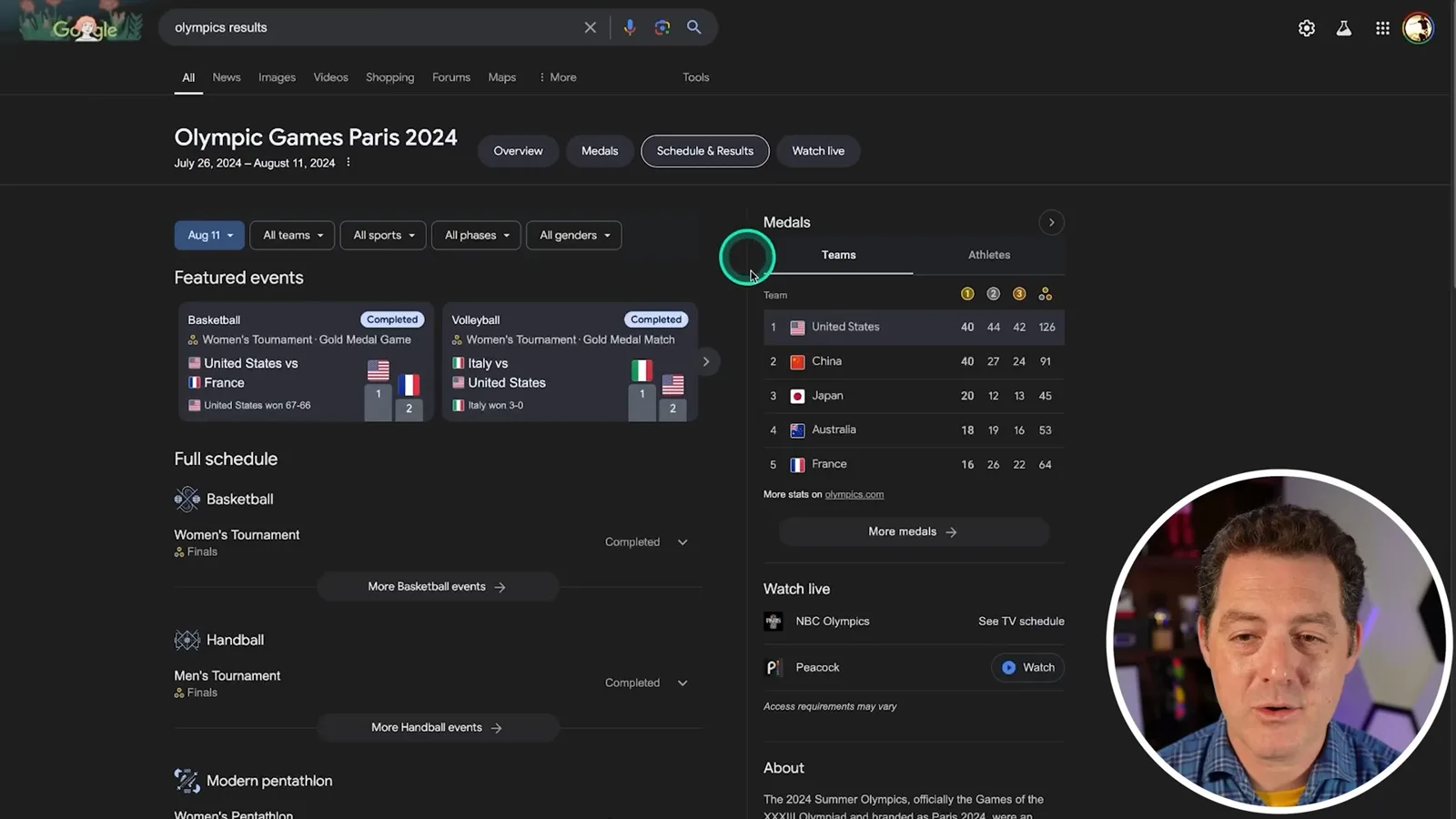This screenshot has width=1456, height=819.
Task: Click the NBC Olympics logo icon
Action: click(773, 622)
